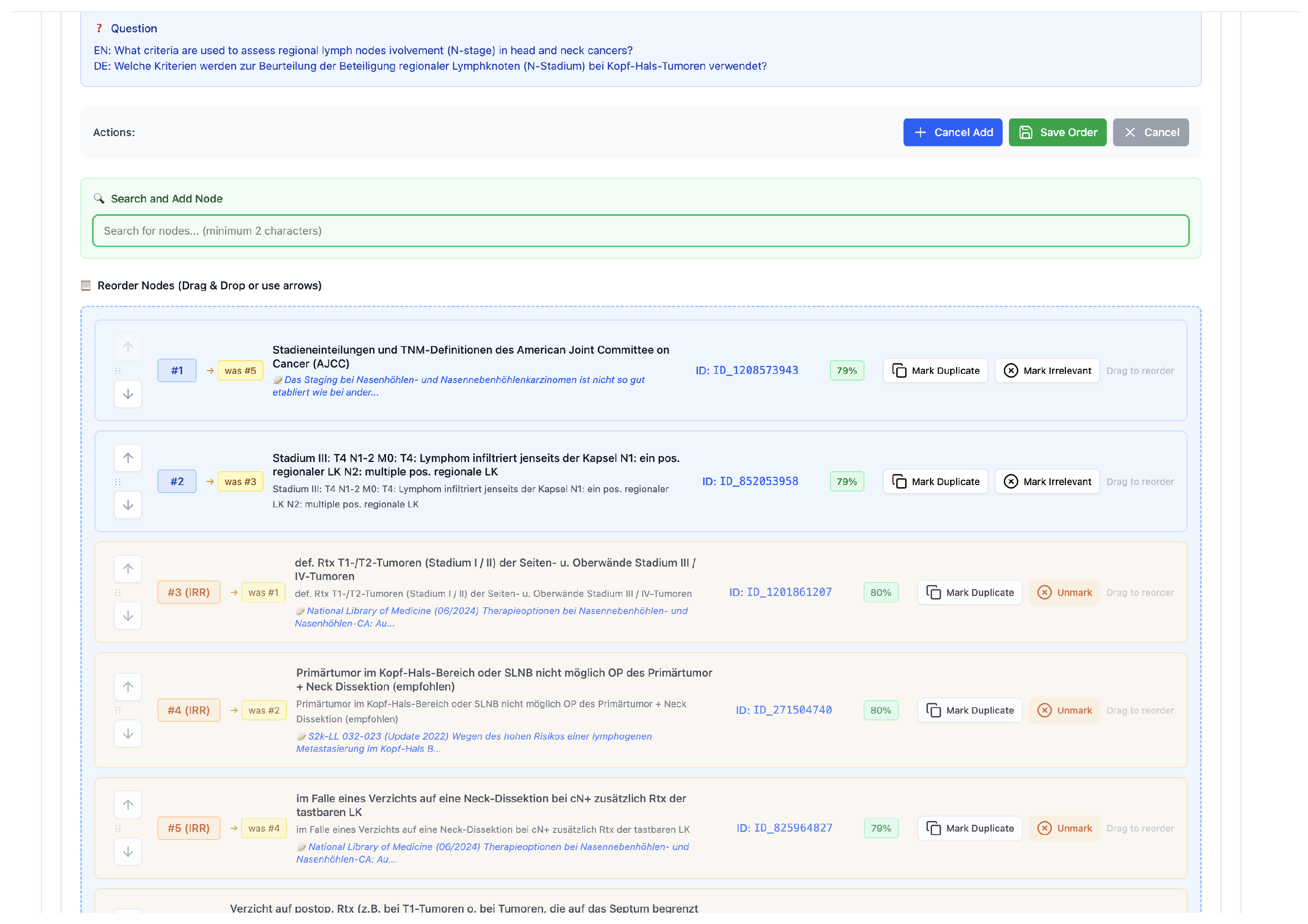Move node #2 down with arrow

pos(128,505)
